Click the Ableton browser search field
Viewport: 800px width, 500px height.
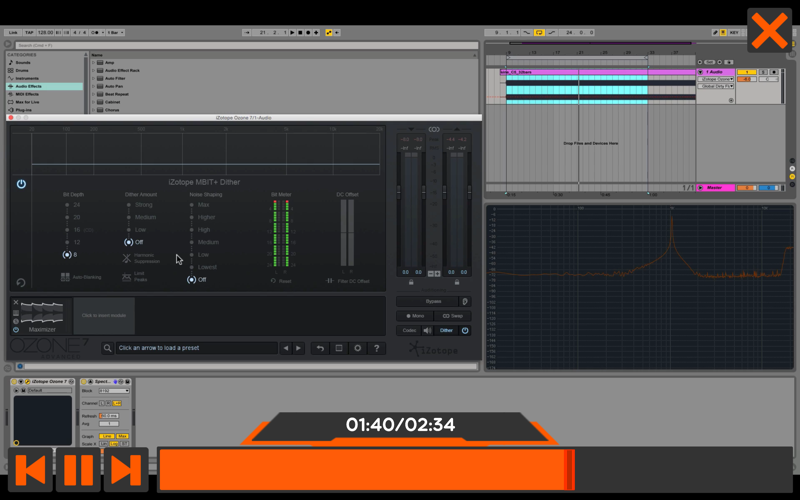coord(246,45)
